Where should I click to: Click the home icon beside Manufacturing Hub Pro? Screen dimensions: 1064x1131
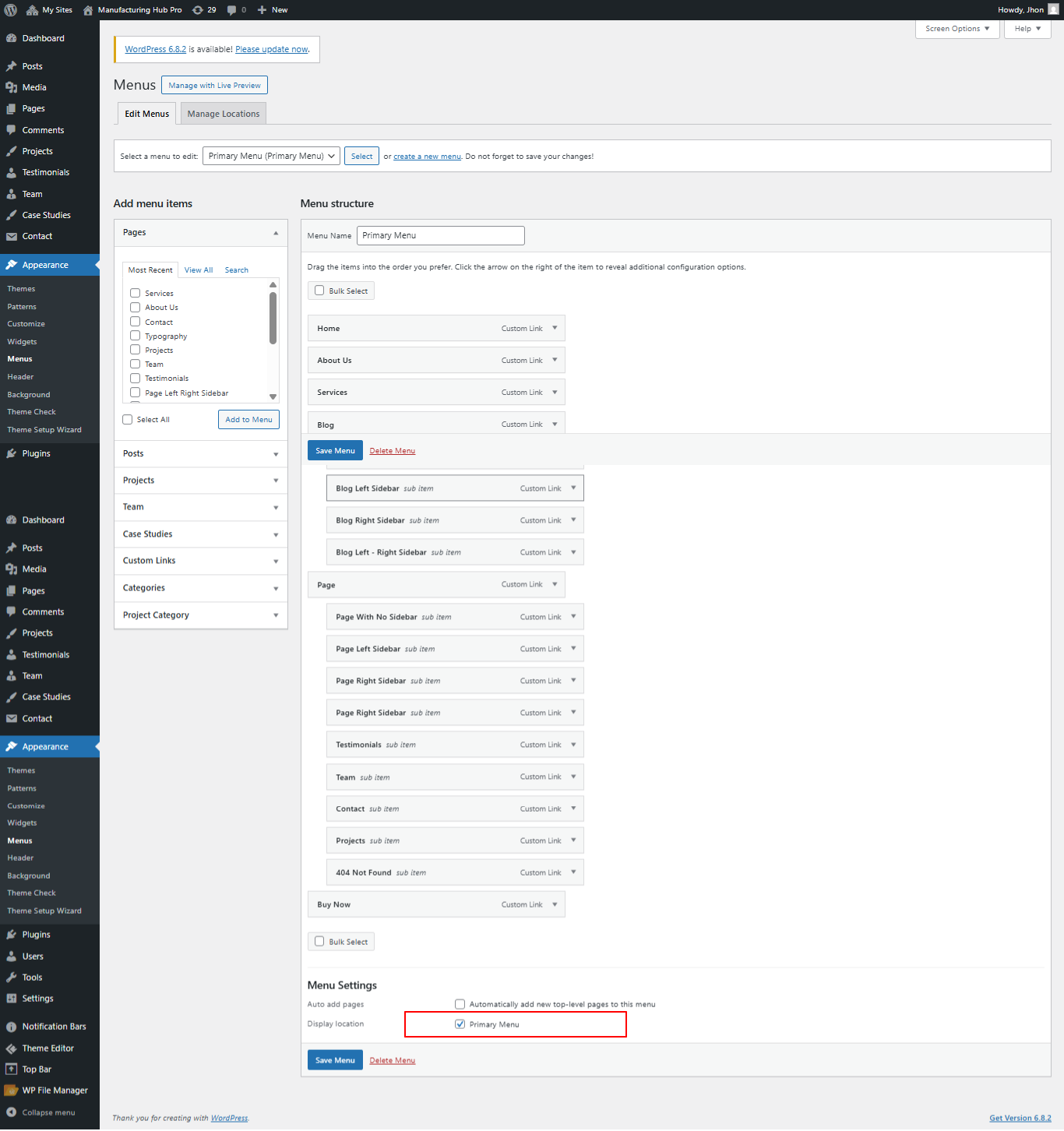(x=88, y=10)
